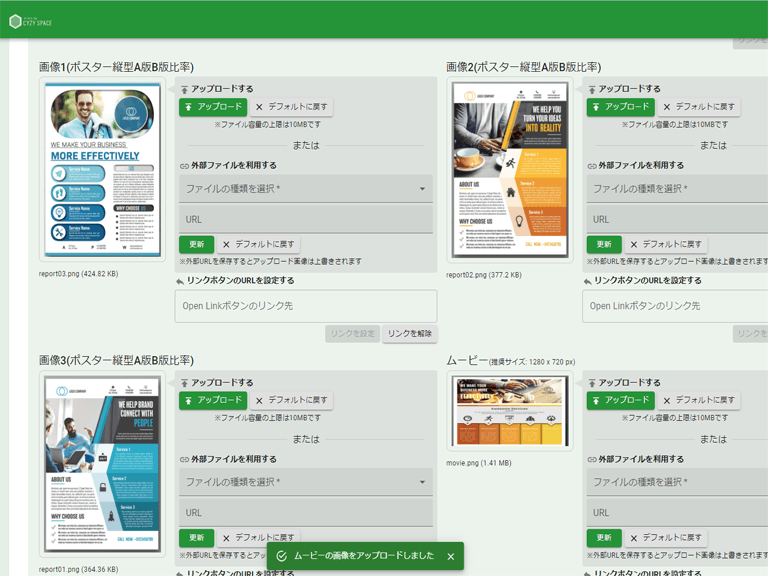Select heading 画像3(ポスター縦型A版B版比率)
The image size is (768, 576).
point(117,360)
